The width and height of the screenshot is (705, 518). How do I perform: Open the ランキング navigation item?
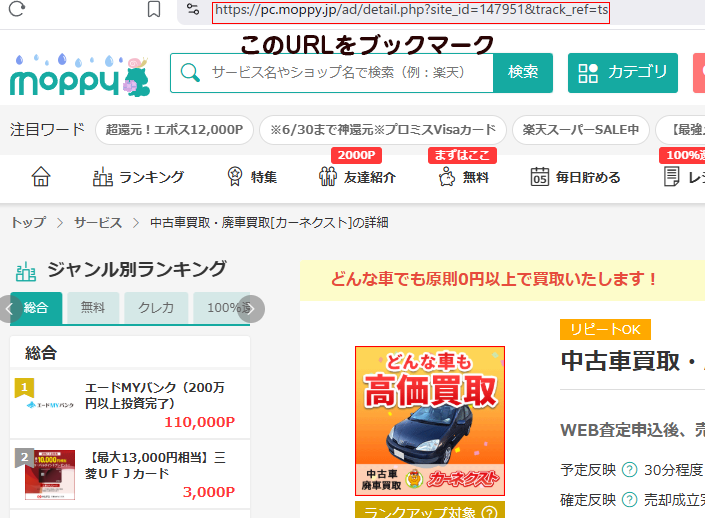tap(138, 177)
